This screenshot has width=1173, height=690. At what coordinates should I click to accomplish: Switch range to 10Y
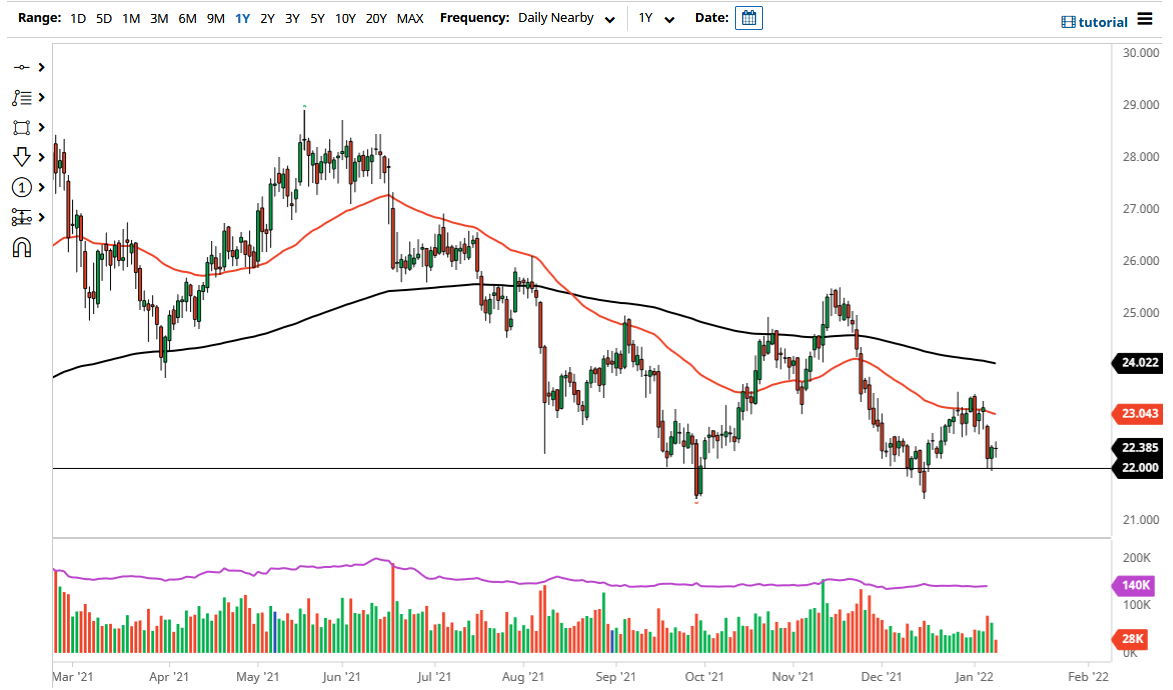[345, 18]
